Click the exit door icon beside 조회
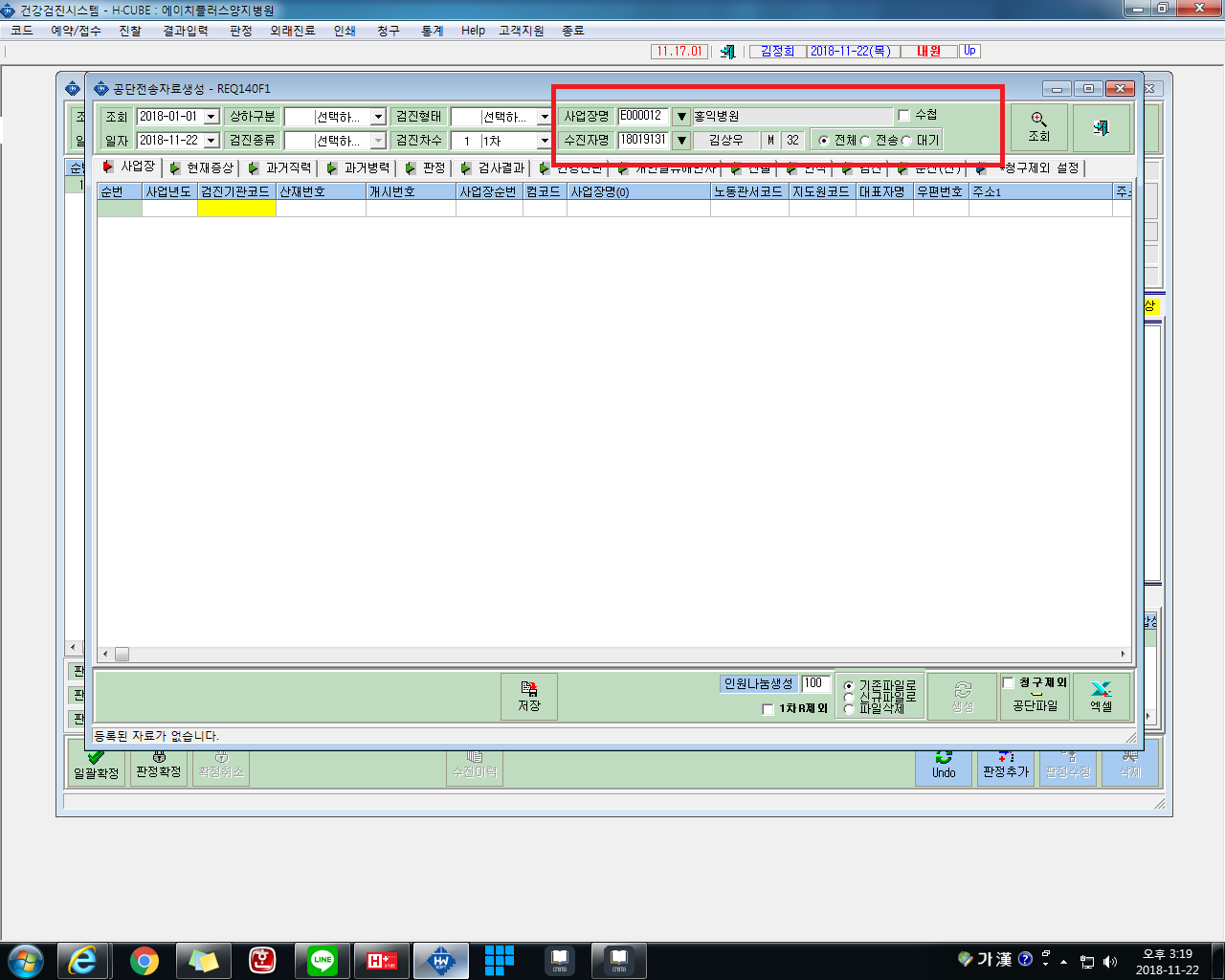 tap(1101, 127)
